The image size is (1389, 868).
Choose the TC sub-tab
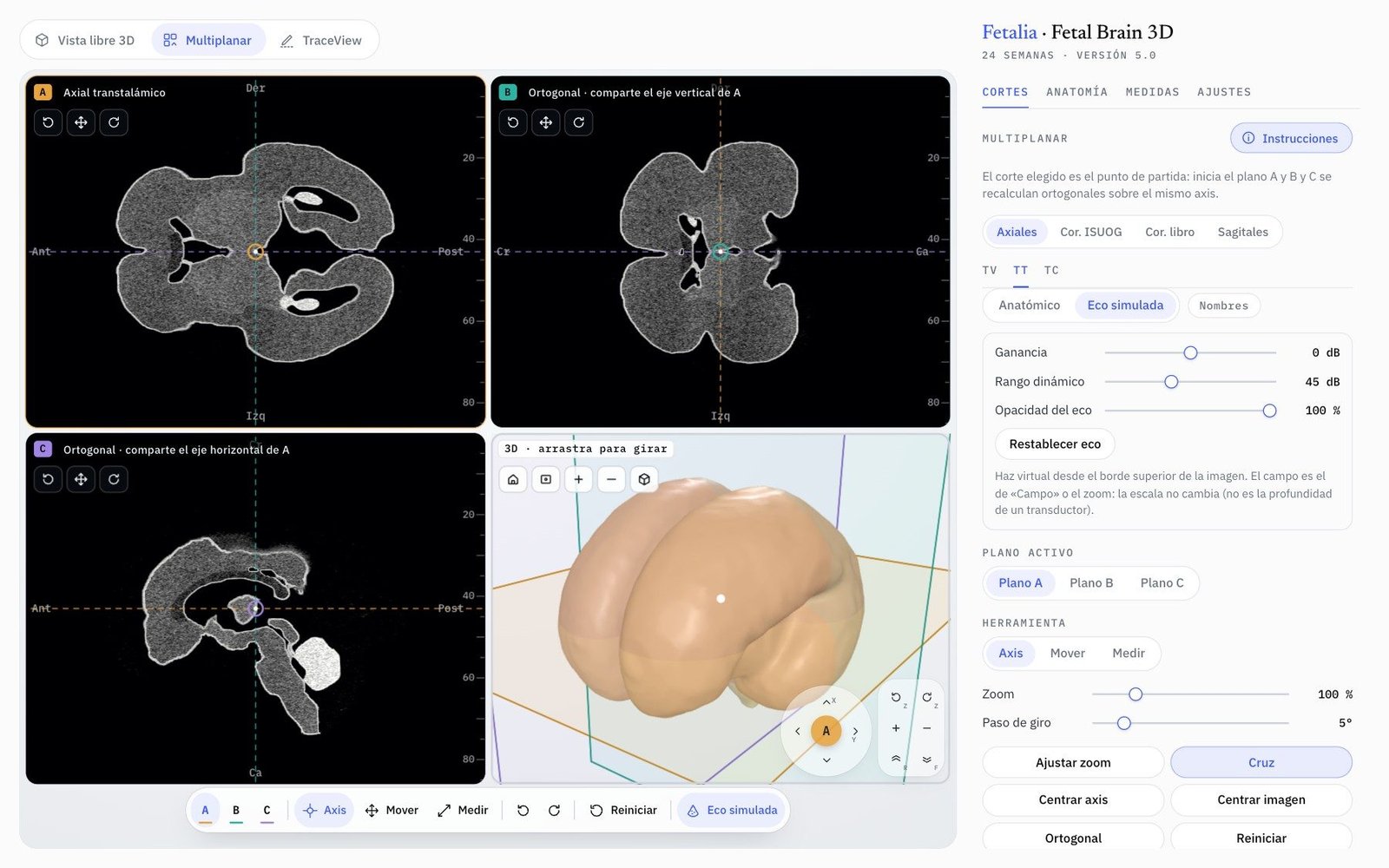click(1051, 271)
